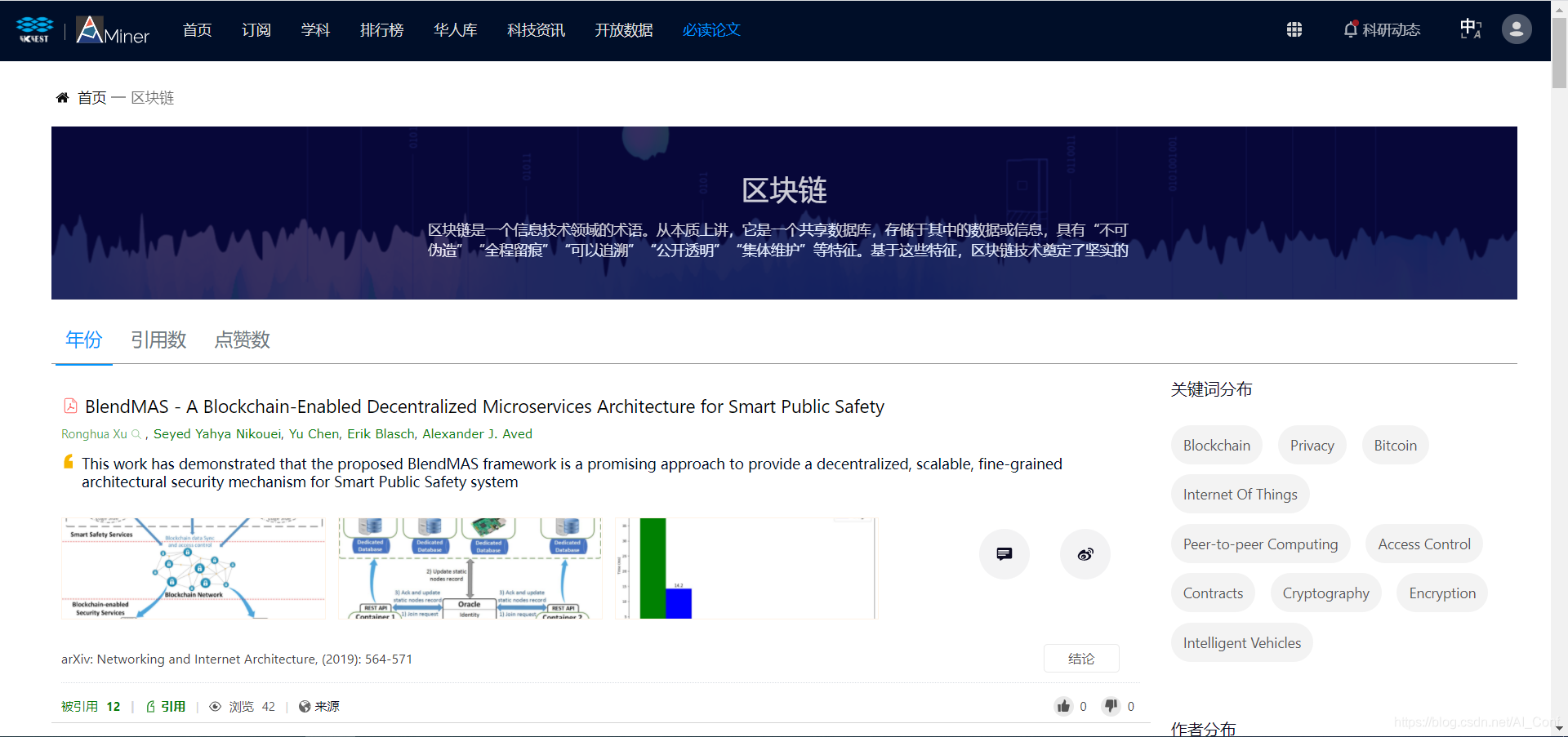1568x737 pixels.
Task: Open 必读论文 in top navigation
Action: [x=711, y=30]
